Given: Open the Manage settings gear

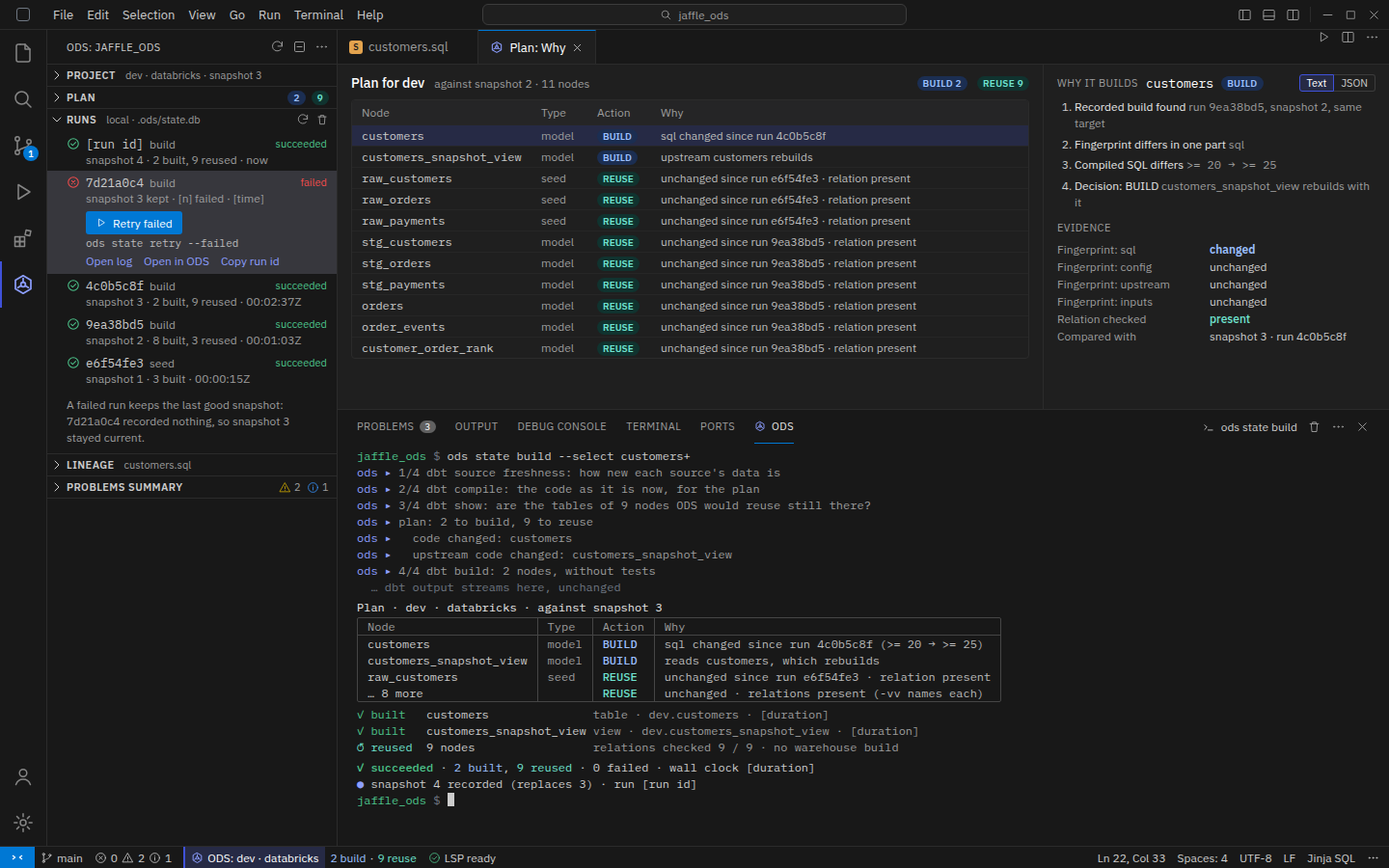Looking at the screenshot, I should coord(23,823).
